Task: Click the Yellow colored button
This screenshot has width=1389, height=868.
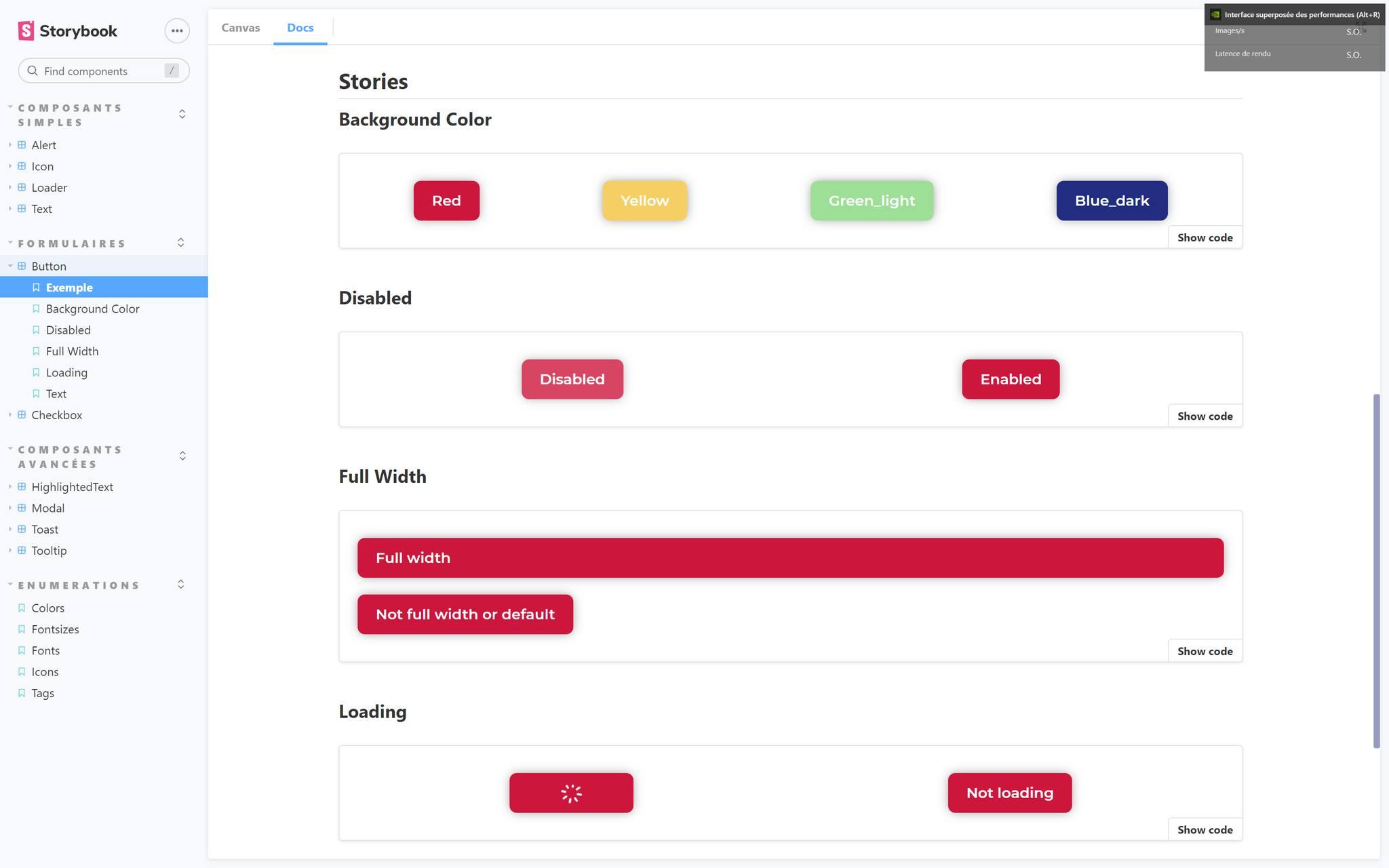Action: click(x=645, y=201)
